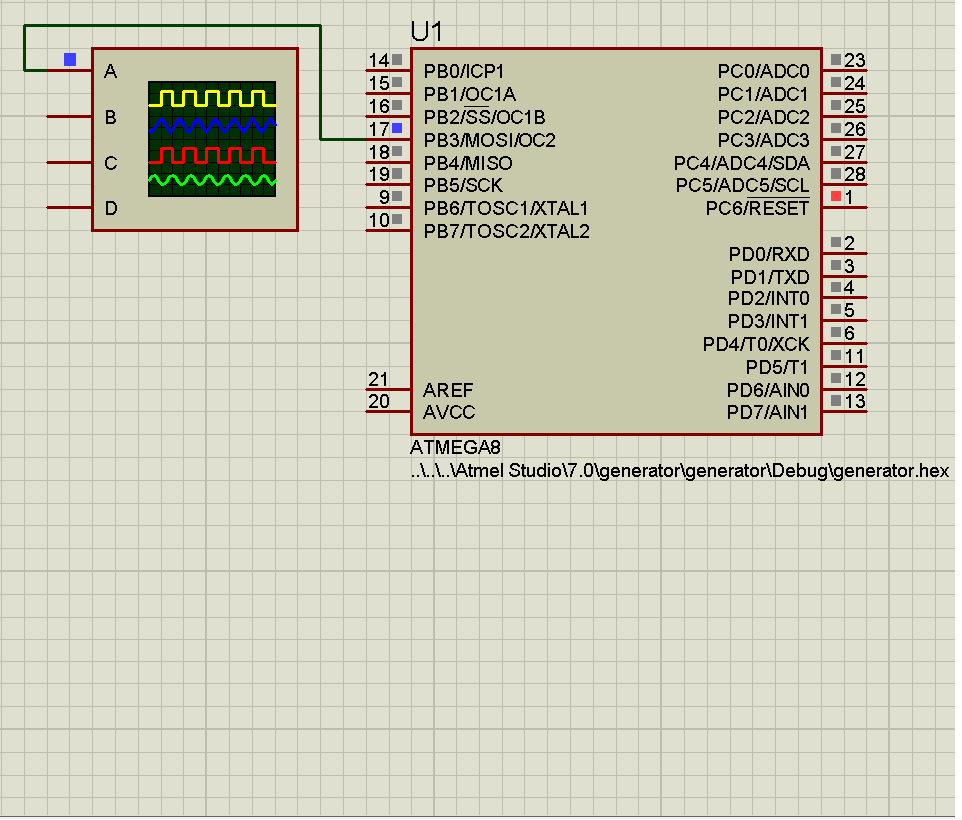Viewport: 962px width, 820px height.
Task: Select the oscilloscope's waveform display
Action: [x=212, y=139]
